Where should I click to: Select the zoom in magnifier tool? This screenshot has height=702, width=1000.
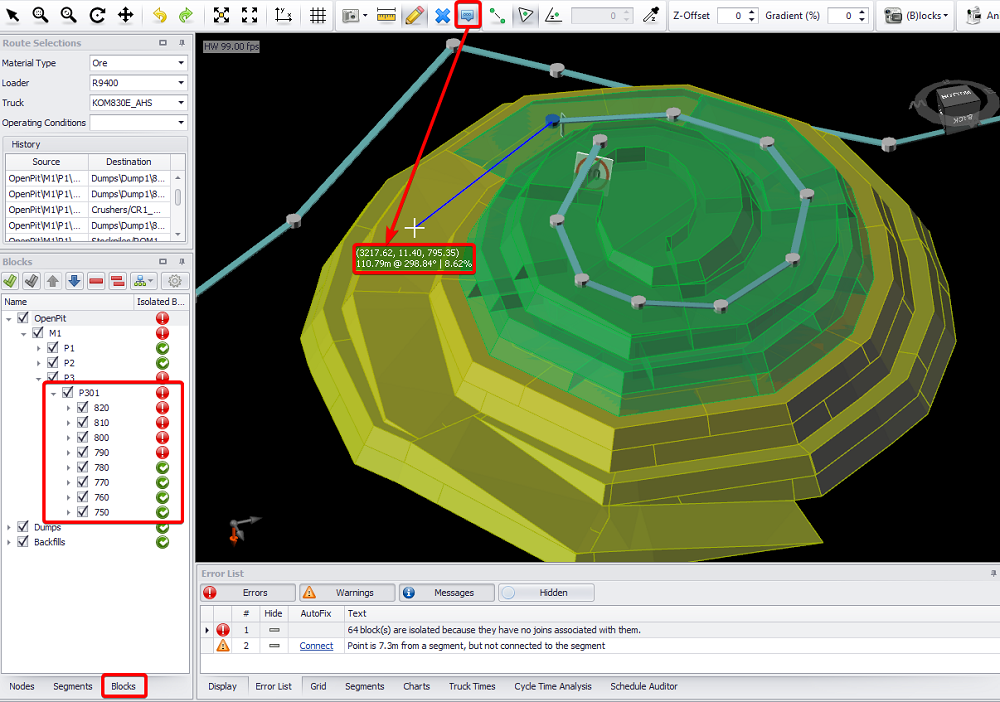click(40, 15)
